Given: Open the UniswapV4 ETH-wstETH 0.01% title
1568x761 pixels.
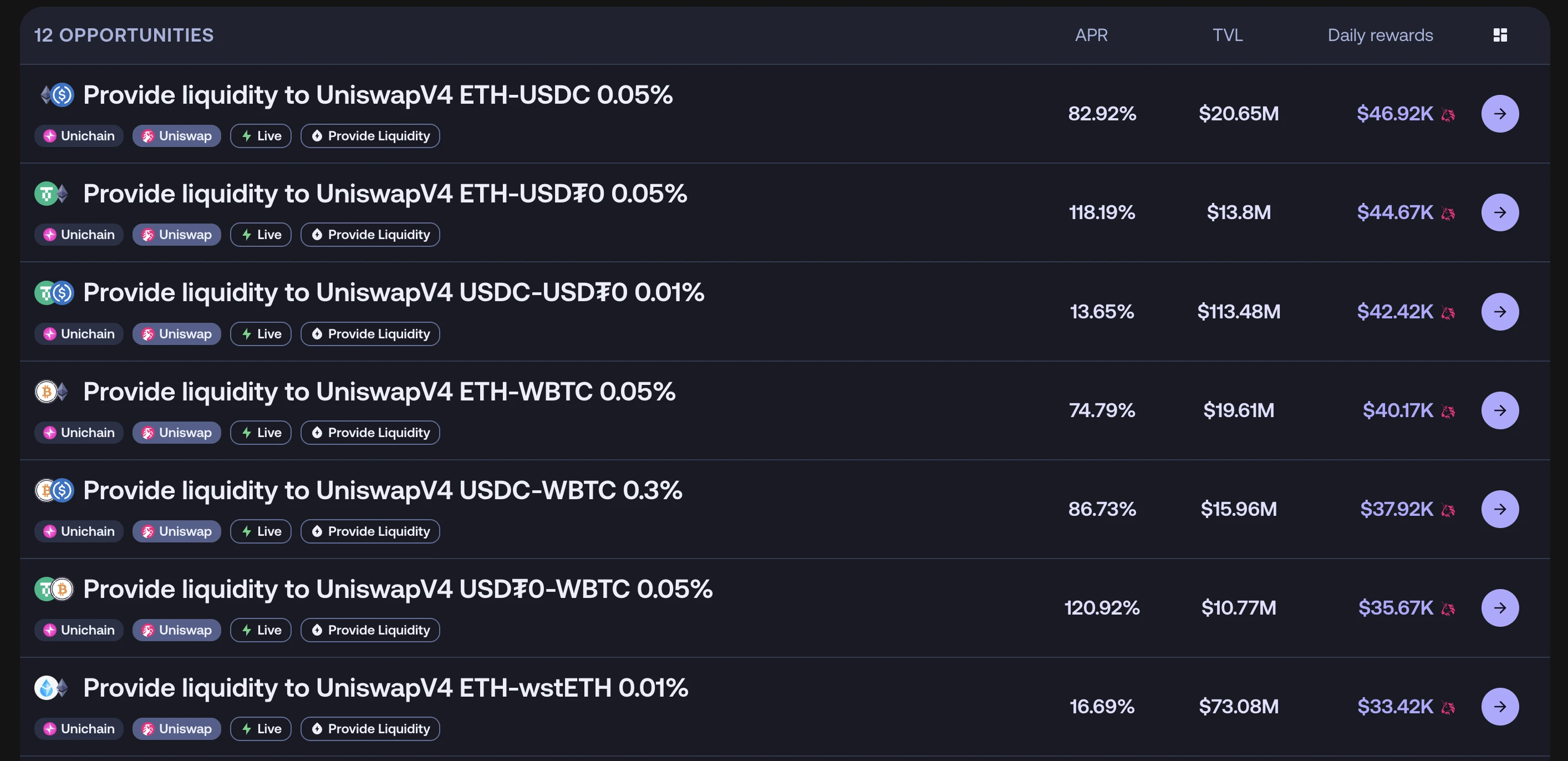Looking at the screenshot, I should pos(385,688).
